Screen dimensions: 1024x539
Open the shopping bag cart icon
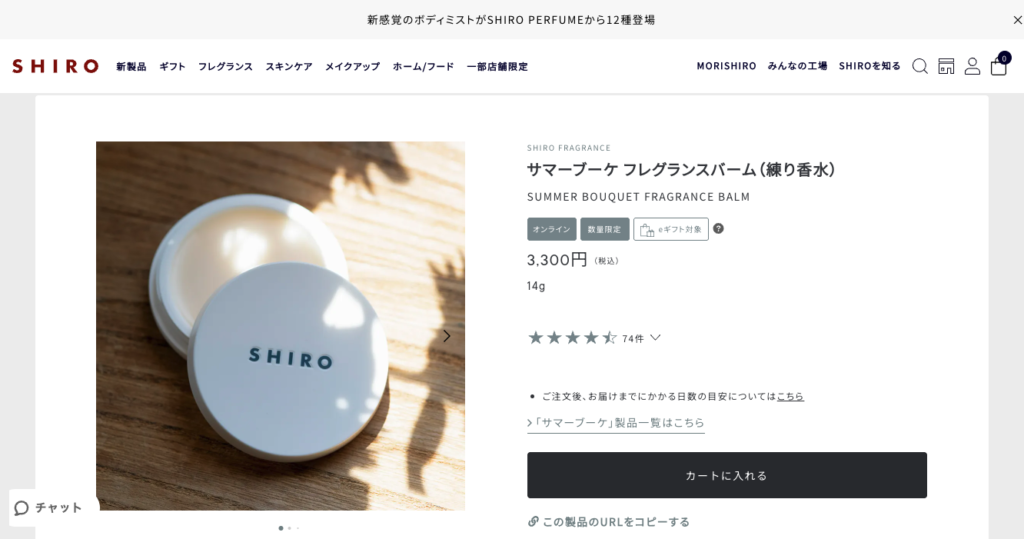click(999, 65)
